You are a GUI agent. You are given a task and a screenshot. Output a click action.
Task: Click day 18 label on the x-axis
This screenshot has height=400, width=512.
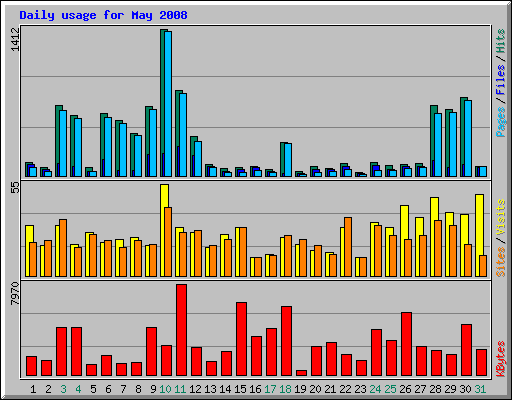tap(285, 389)
